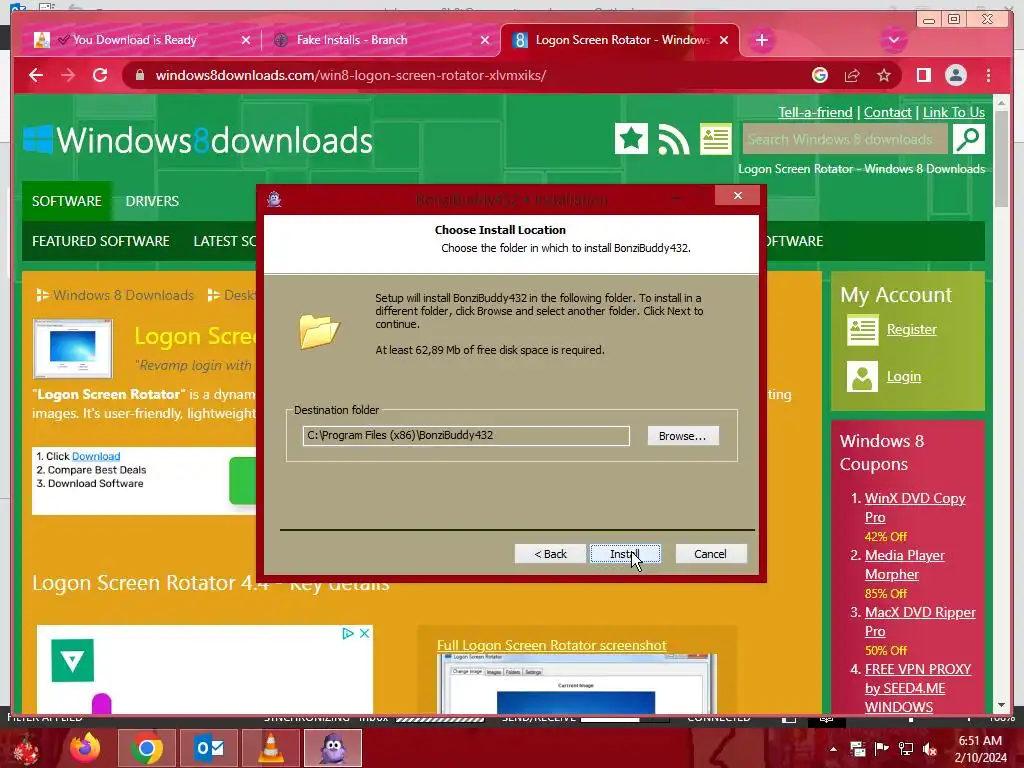Close the You Download is Ready tab
The height and width of the screenshot is (768, 1024).
click(x=246, y=40)
